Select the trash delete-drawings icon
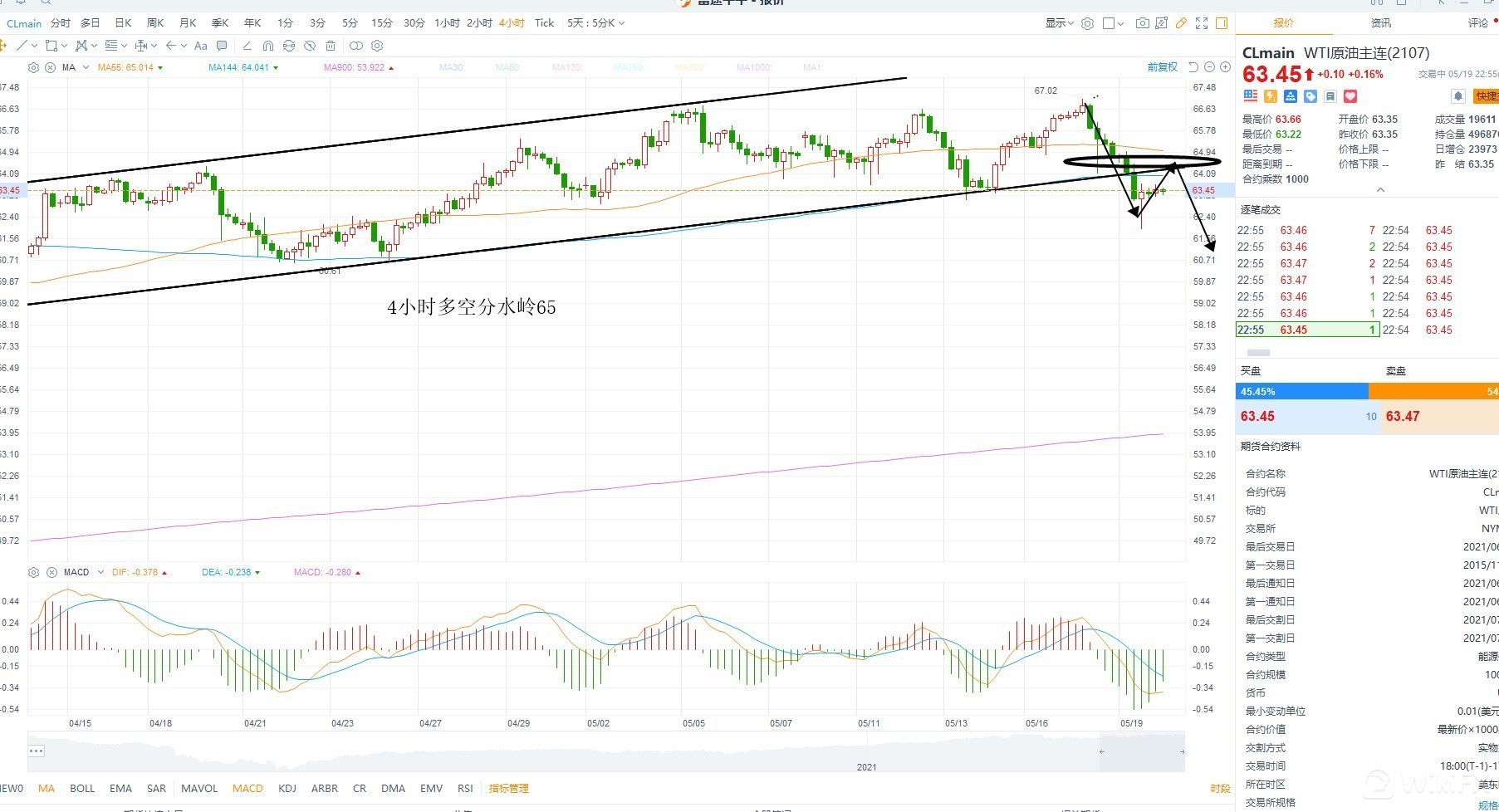Viewport: 1499px width, 812px height. (x=331, y=46)
